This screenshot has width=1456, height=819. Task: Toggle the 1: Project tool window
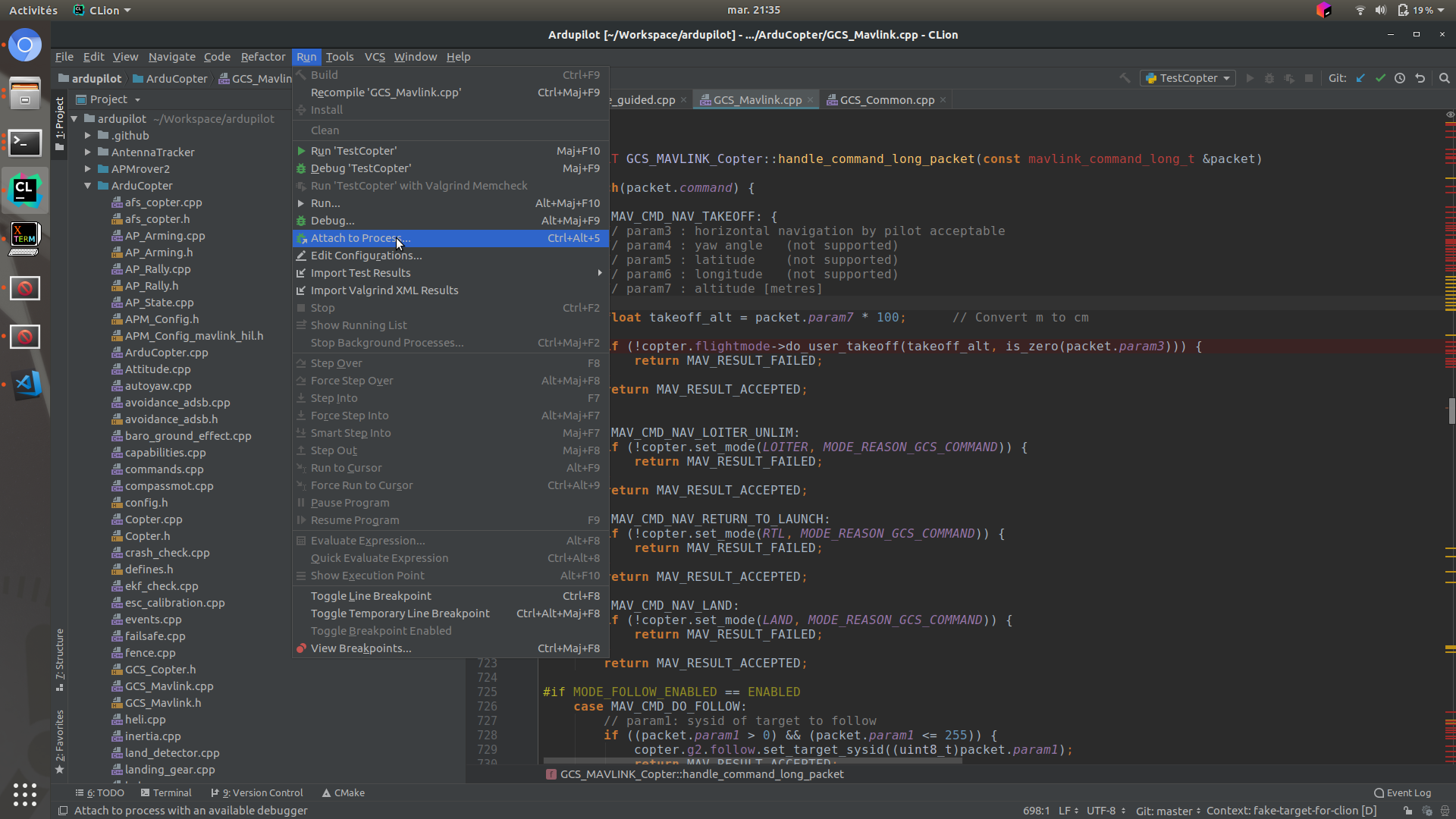click(60, 121)
